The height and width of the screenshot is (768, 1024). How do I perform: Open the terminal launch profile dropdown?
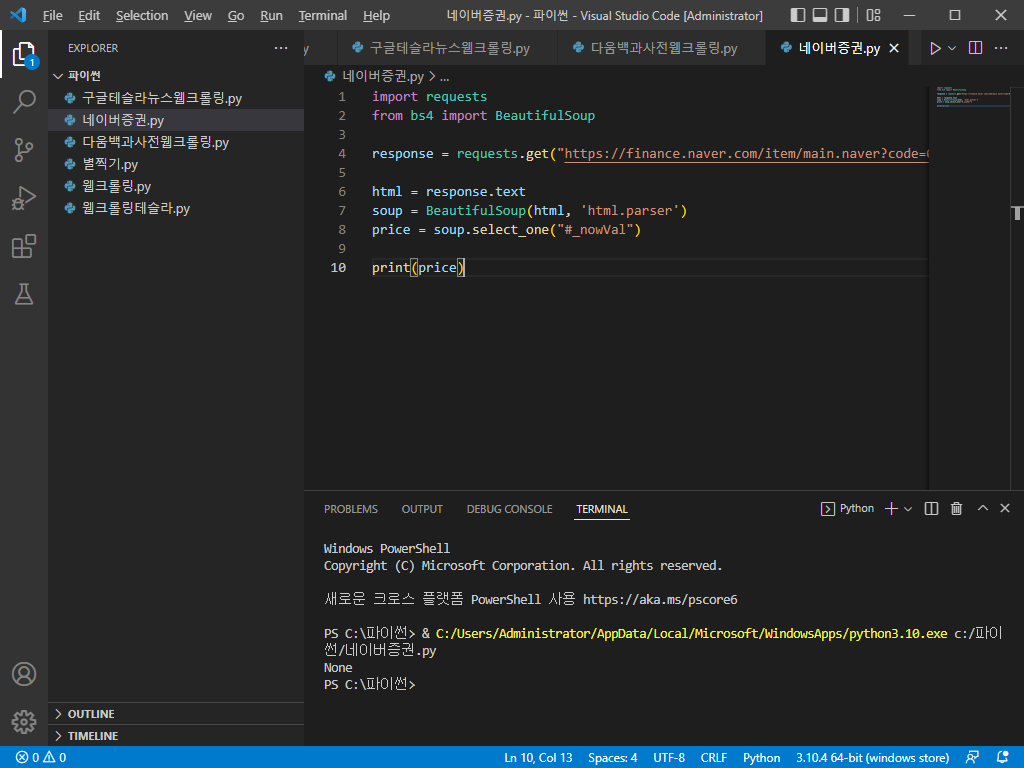tap(908, 509)
